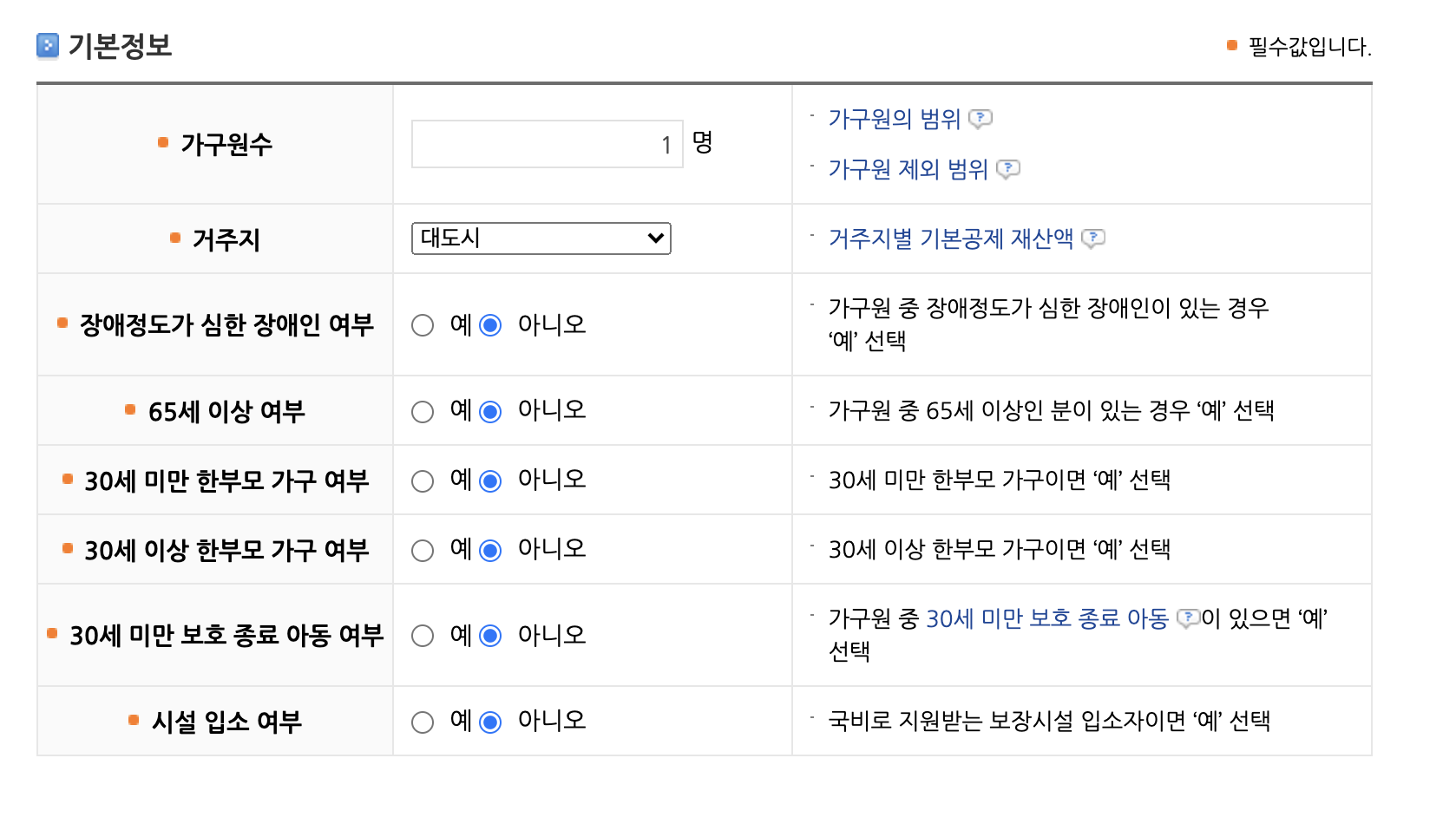The height and width of the screenshot is (817, 1456).
Task: Click the 가구원수 number input field
Action: coord(547,144)
